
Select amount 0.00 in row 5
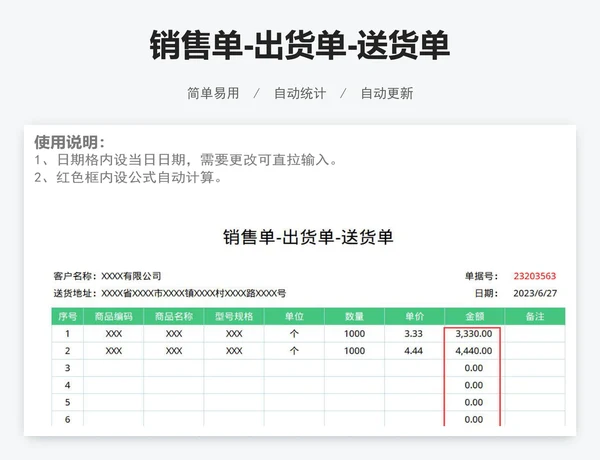474,403
